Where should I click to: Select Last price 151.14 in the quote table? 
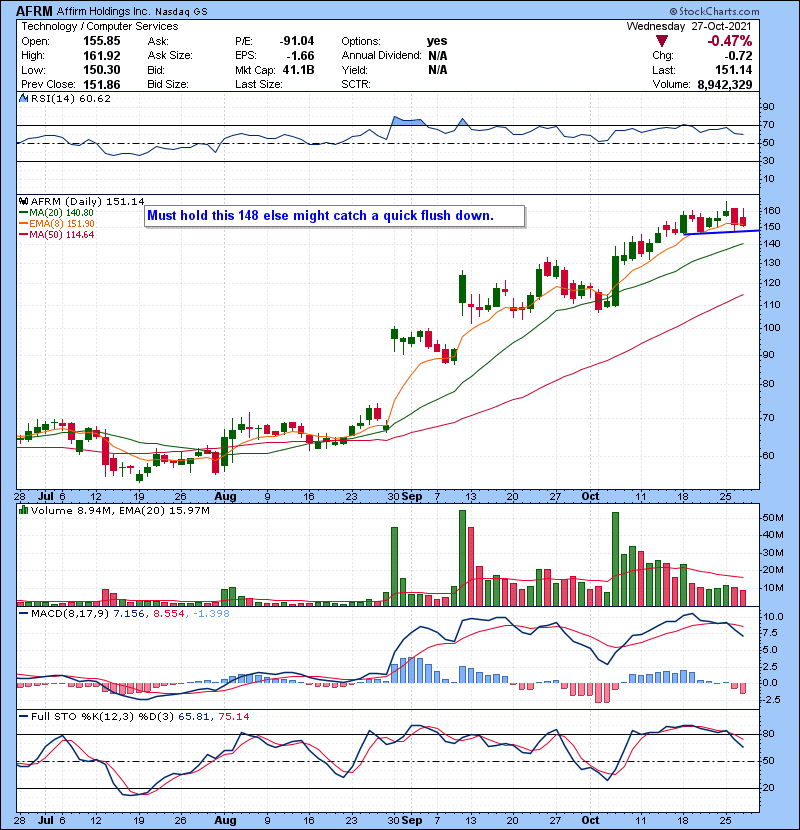pos(733,70)
